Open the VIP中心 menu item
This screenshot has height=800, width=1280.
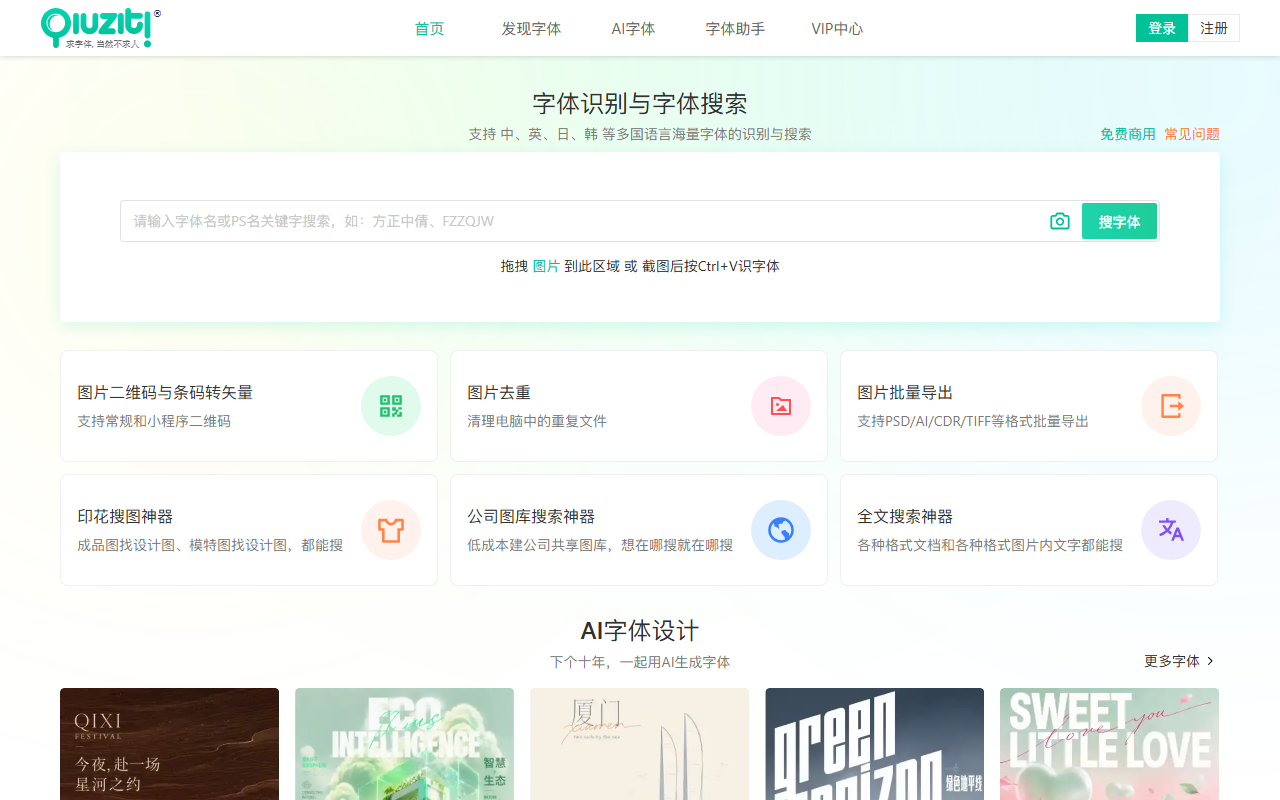[837, 29]
